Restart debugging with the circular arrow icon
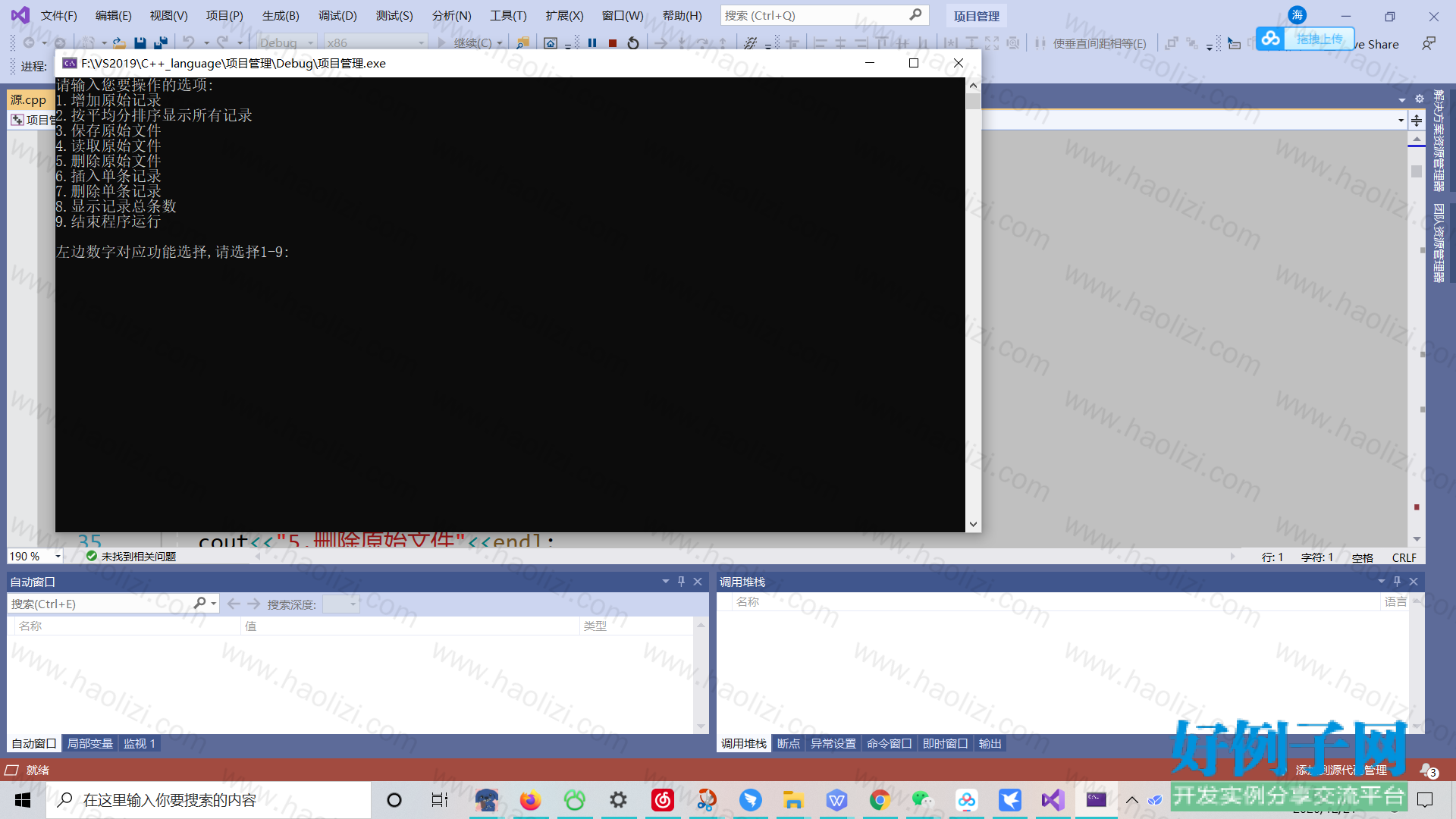Image resolution: width=1456 pixels, height=819 pixels. point(633,43)
